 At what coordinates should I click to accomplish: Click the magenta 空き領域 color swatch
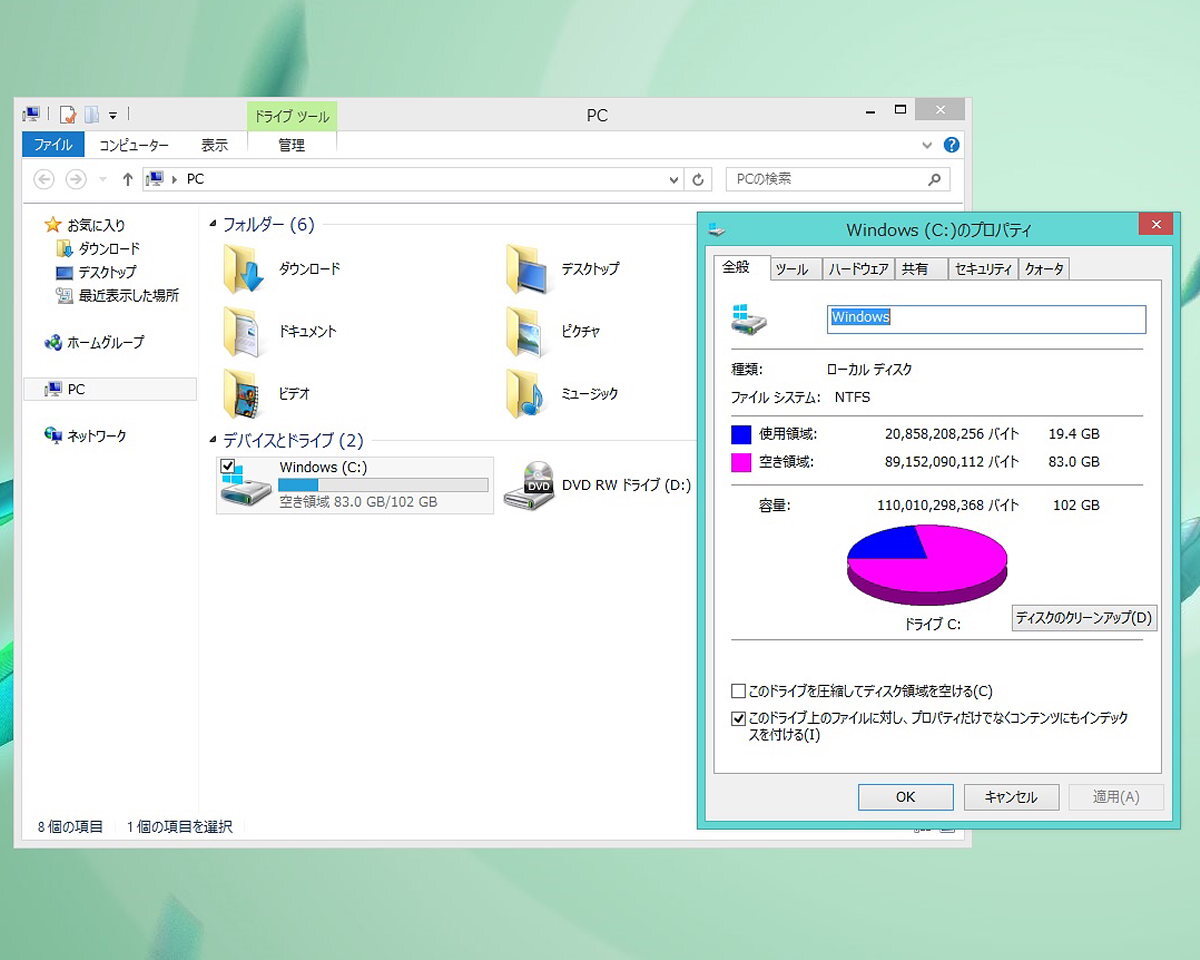tap(741, 462)
